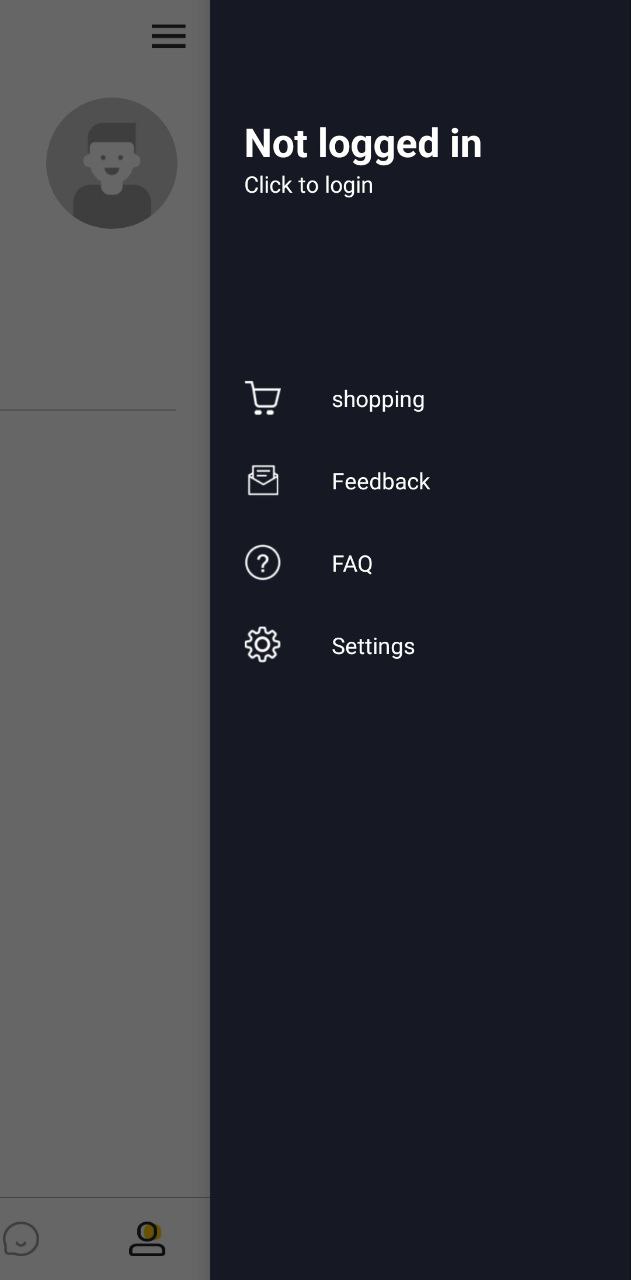This screenshot has width=631, height=1280.
Task: Tap the "Click to login" link
Action: [308, 185]
